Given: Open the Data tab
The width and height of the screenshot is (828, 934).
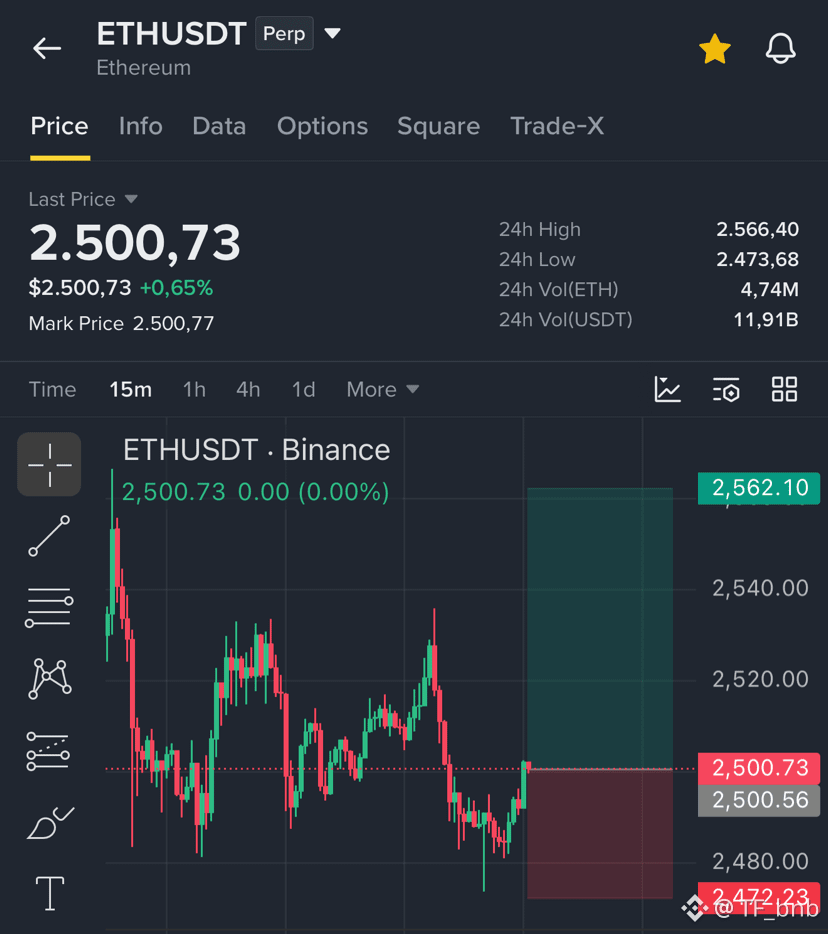Looking at the screenshot, I should [219, 126].
